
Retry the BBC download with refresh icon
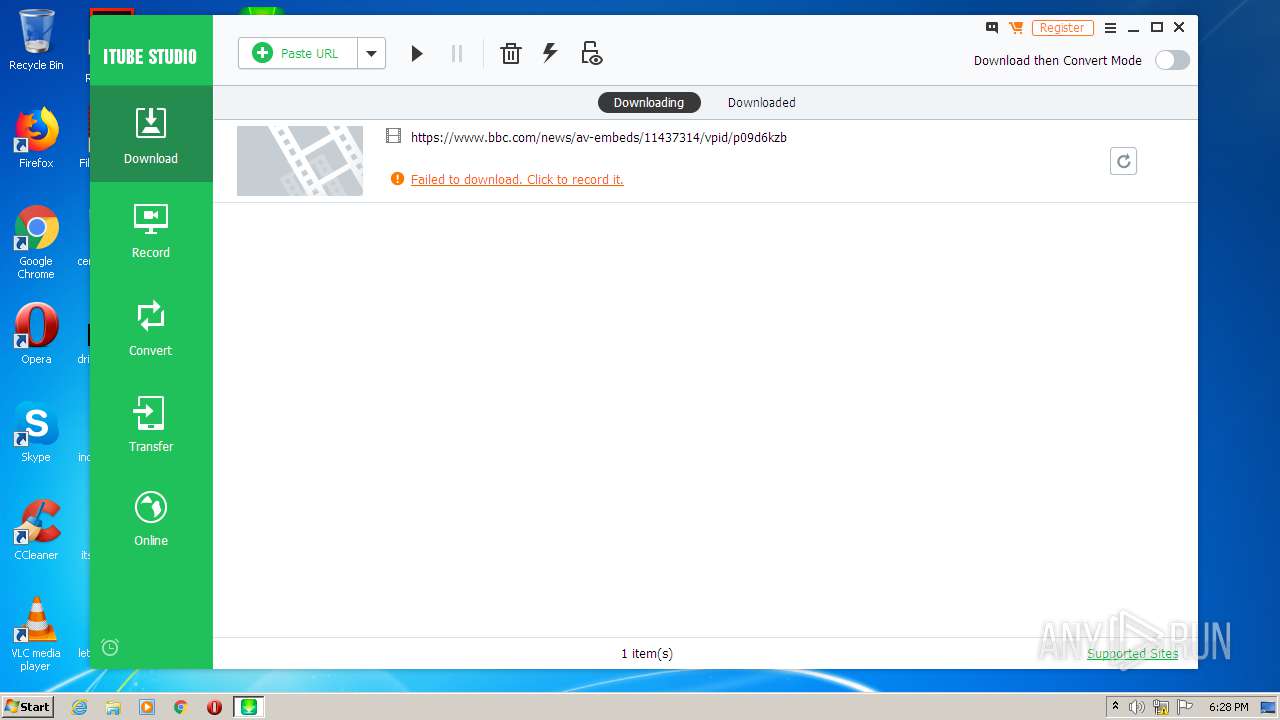coord(1123,161)
